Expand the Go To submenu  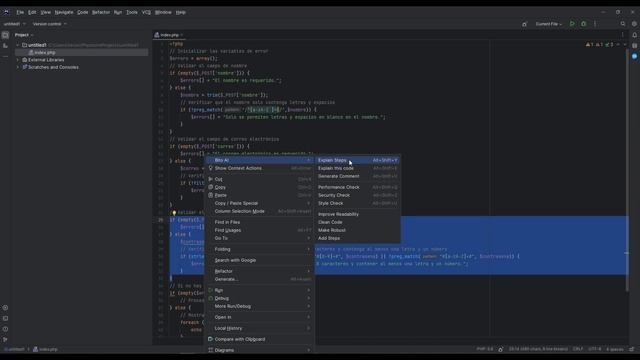(259, 238)
